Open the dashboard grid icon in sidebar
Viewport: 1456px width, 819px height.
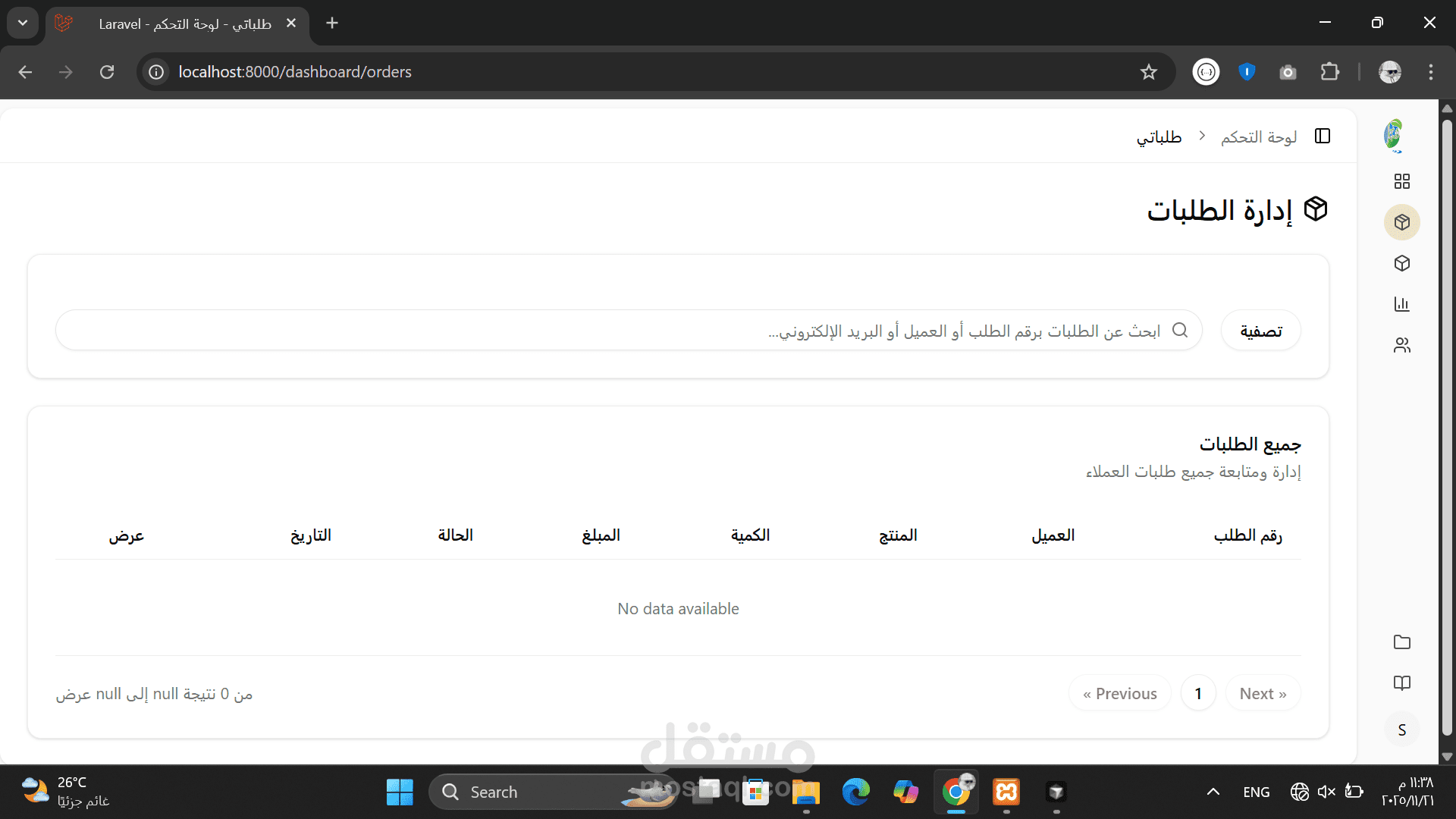1401,181
